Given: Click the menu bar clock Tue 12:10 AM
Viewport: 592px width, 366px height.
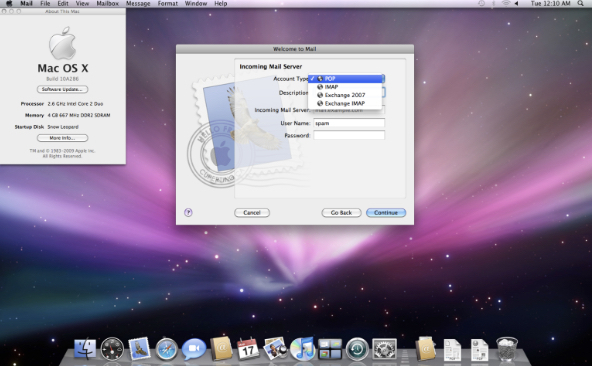Looking at the screenshot, I should pos(550,3).
